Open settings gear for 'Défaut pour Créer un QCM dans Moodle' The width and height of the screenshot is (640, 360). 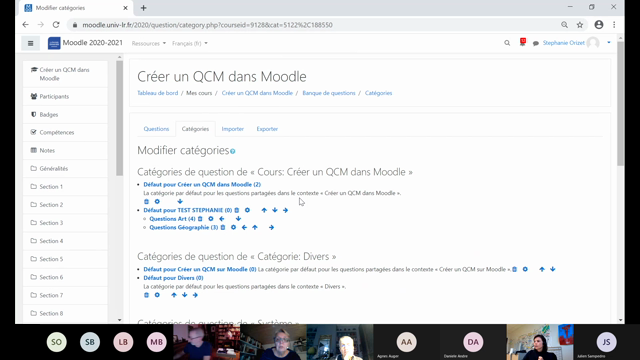157,202
